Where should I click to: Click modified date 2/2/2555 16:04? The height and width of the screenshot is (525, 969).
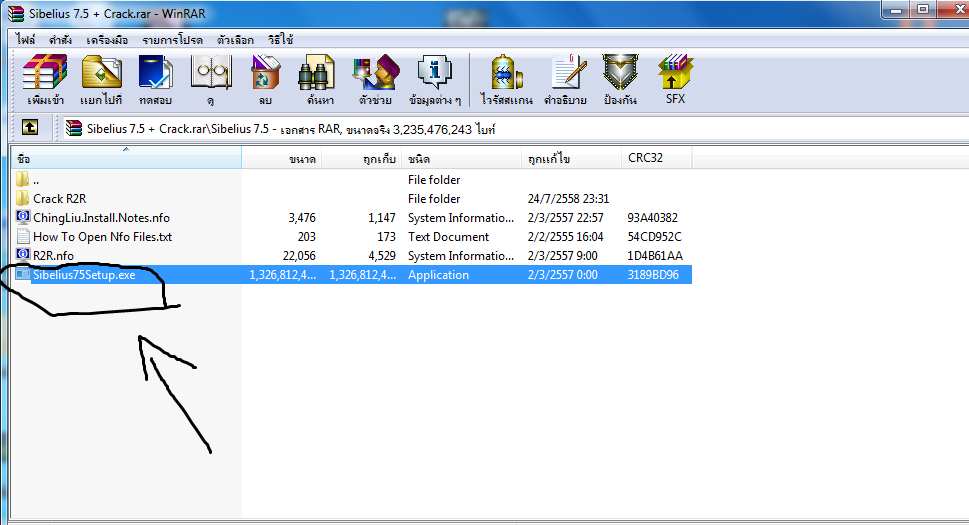(x=565, y=237)
